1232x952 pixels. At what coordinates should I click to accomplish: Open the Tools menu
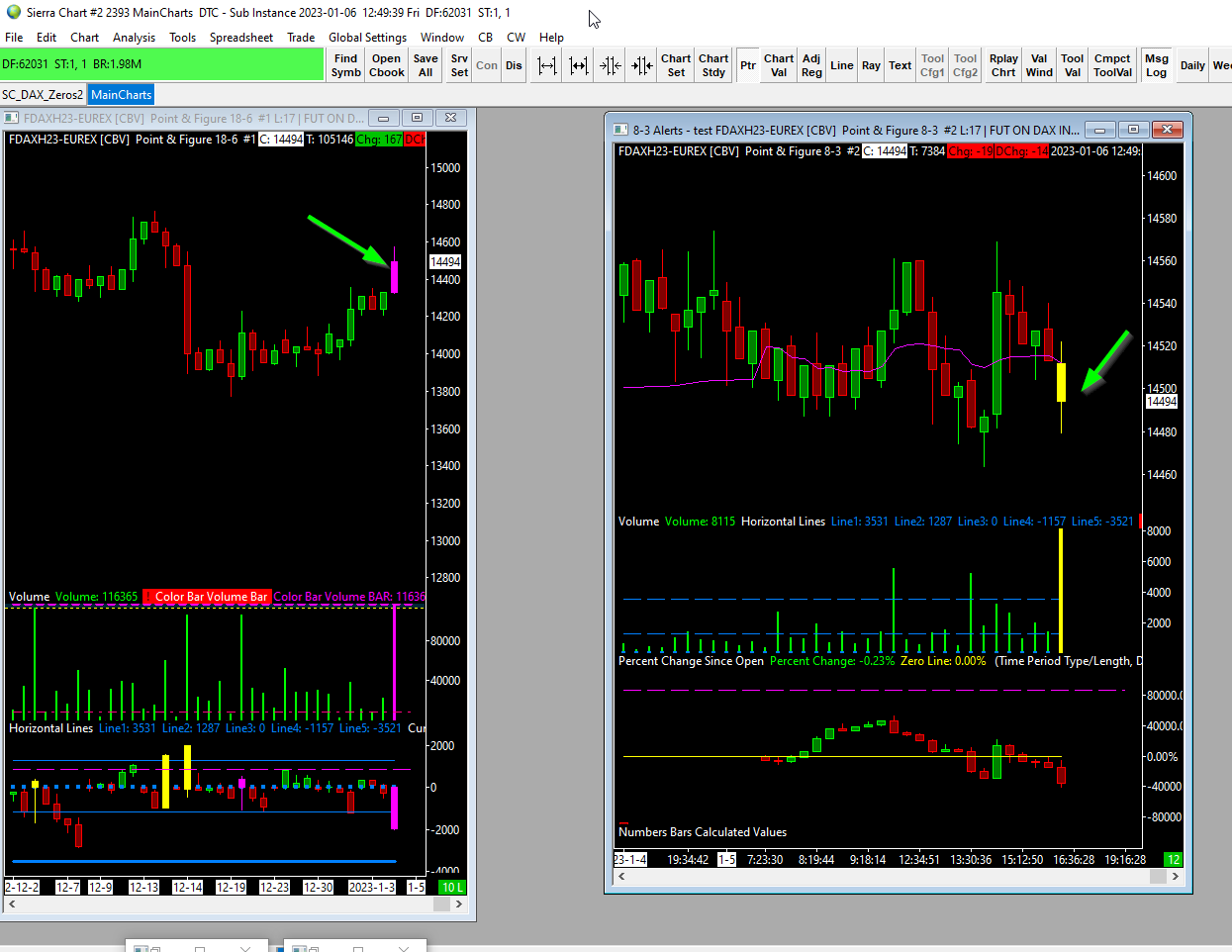click(x=182, y=38)
